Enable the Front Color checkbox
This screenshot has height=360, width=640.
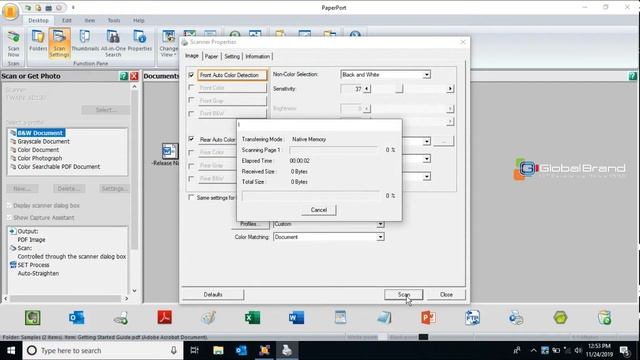click(191, 88)
